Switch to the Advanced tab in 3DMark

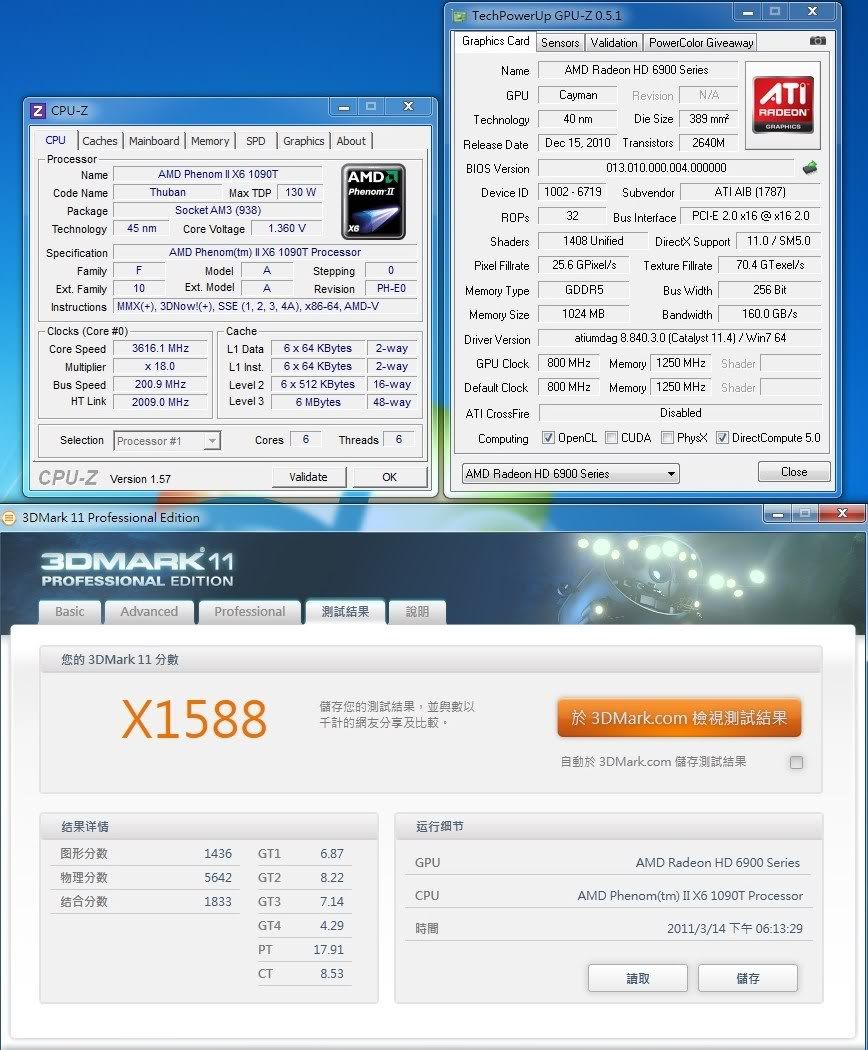click(149, 612)
